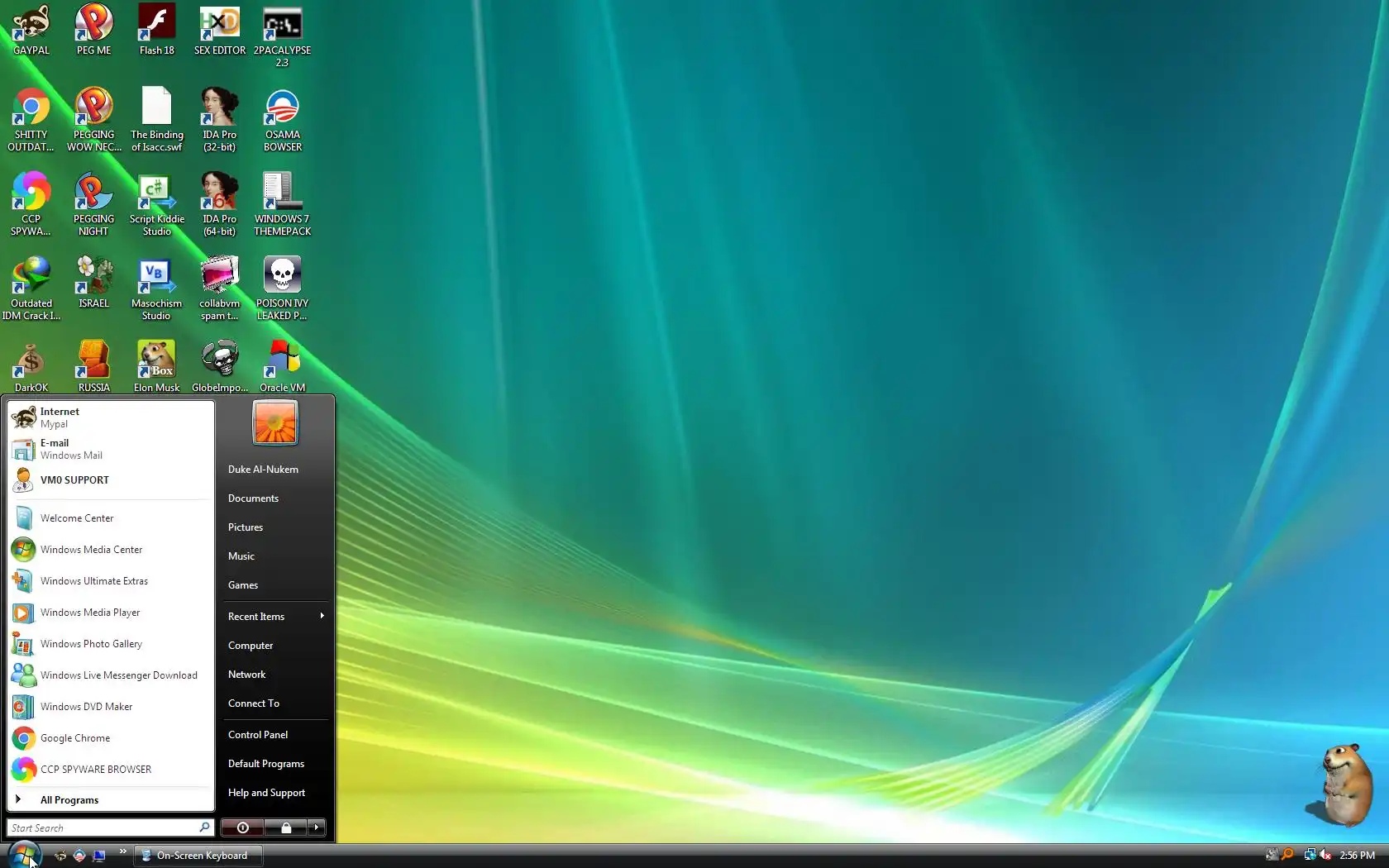Open the Duke Al-Nukem user folder

click(x=276, y=470)
